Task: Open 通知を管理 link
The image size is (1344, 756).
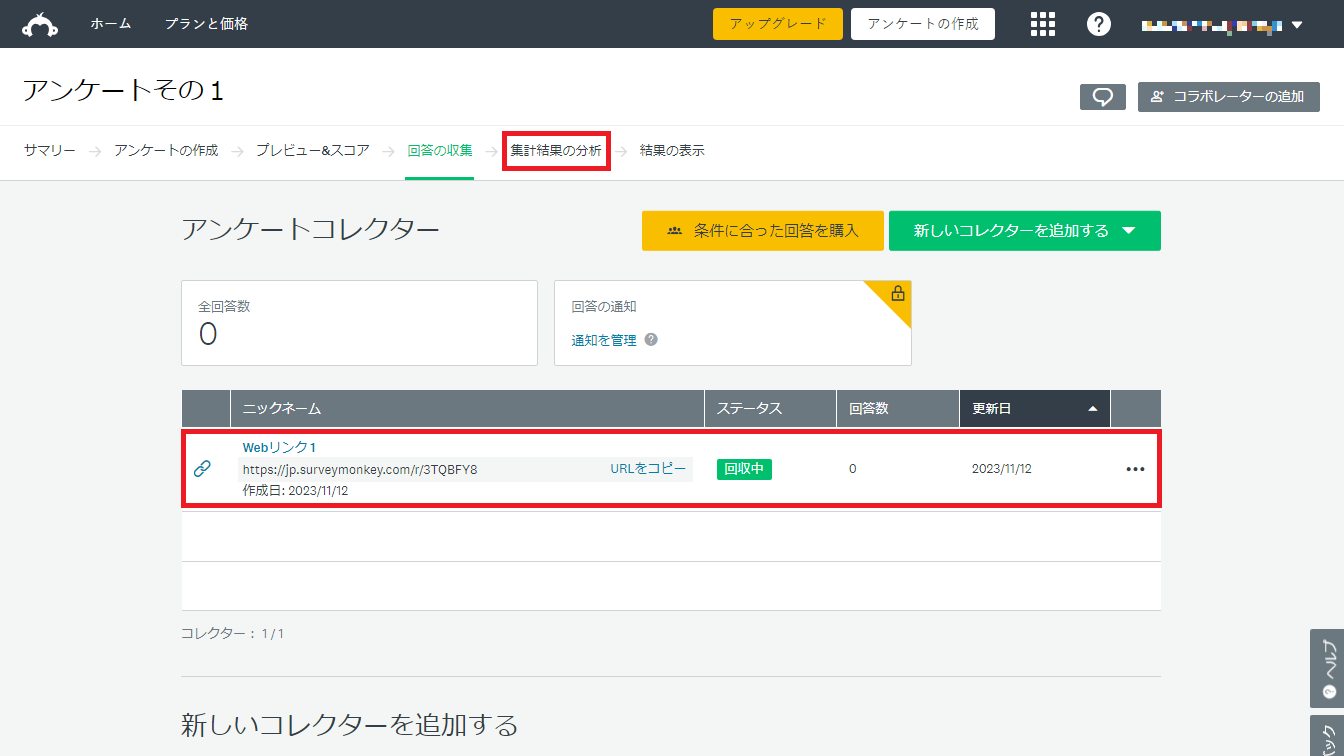Action: click(x=604, y=340)
